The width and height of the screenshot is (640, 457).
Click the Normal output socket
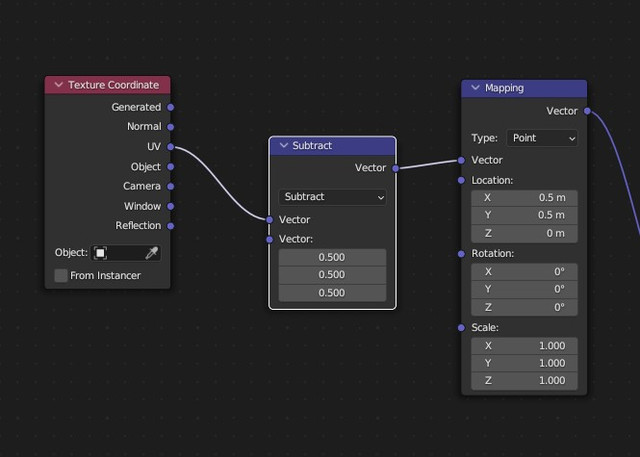[171, 127]
